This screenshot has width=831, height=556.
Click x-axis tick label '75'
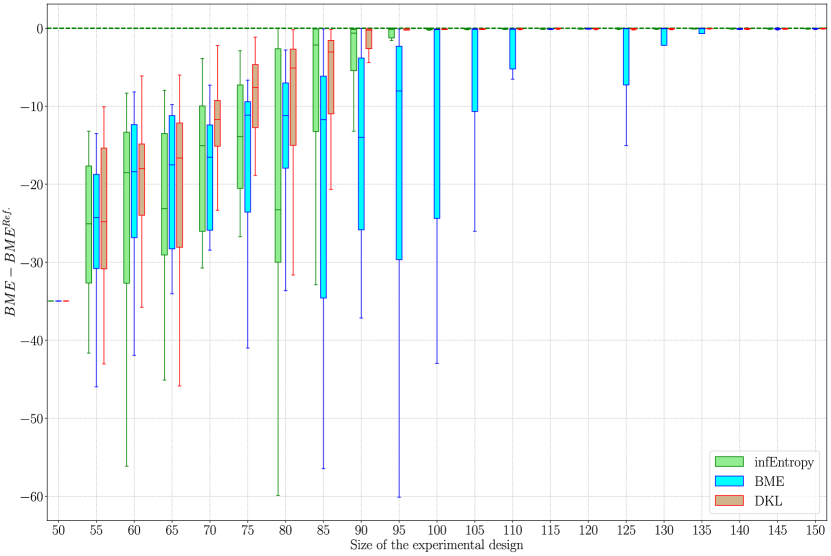click(247, 531)
